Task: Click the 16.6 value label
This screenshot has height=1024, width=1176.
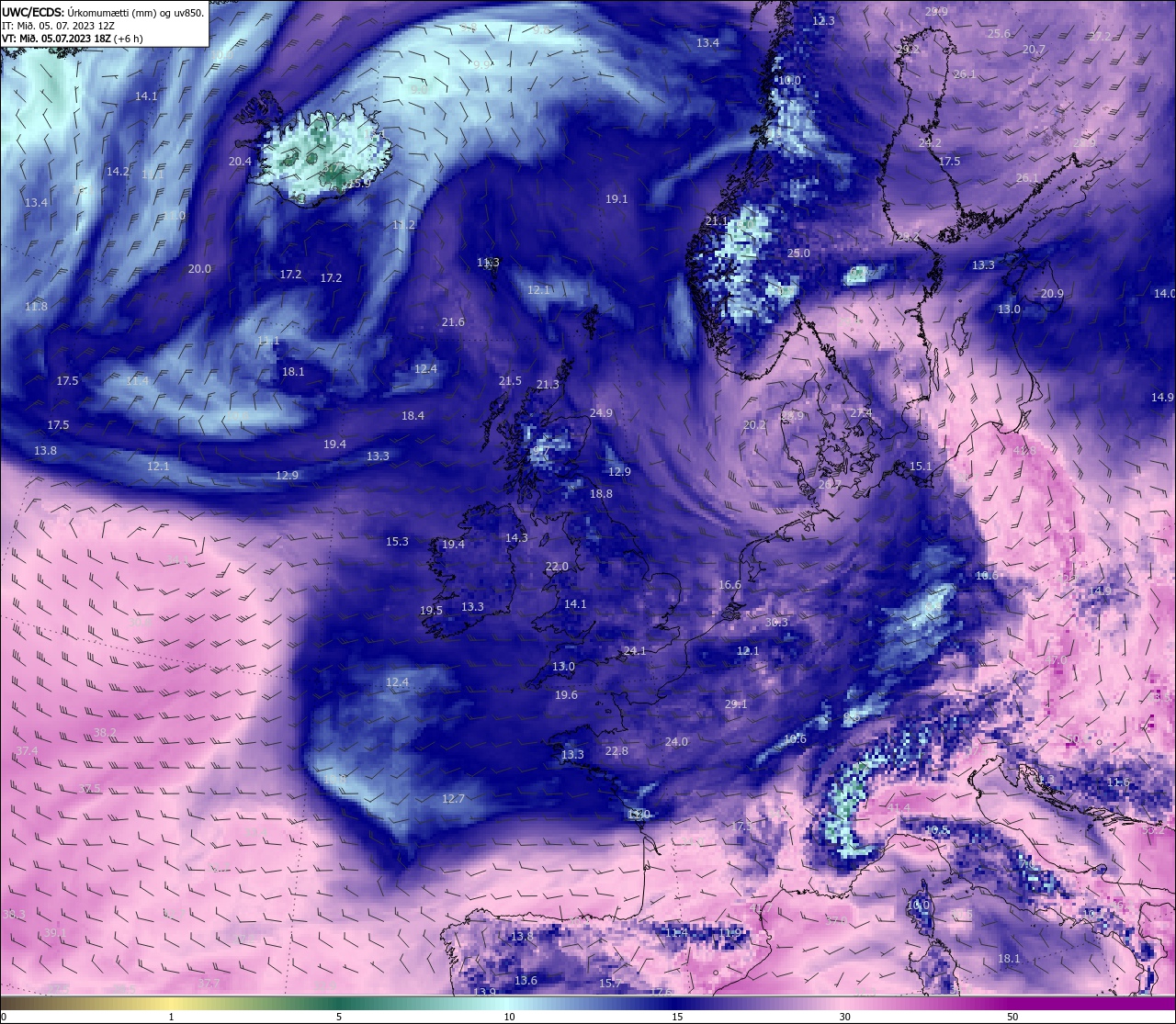Action: tap(729, 585)
